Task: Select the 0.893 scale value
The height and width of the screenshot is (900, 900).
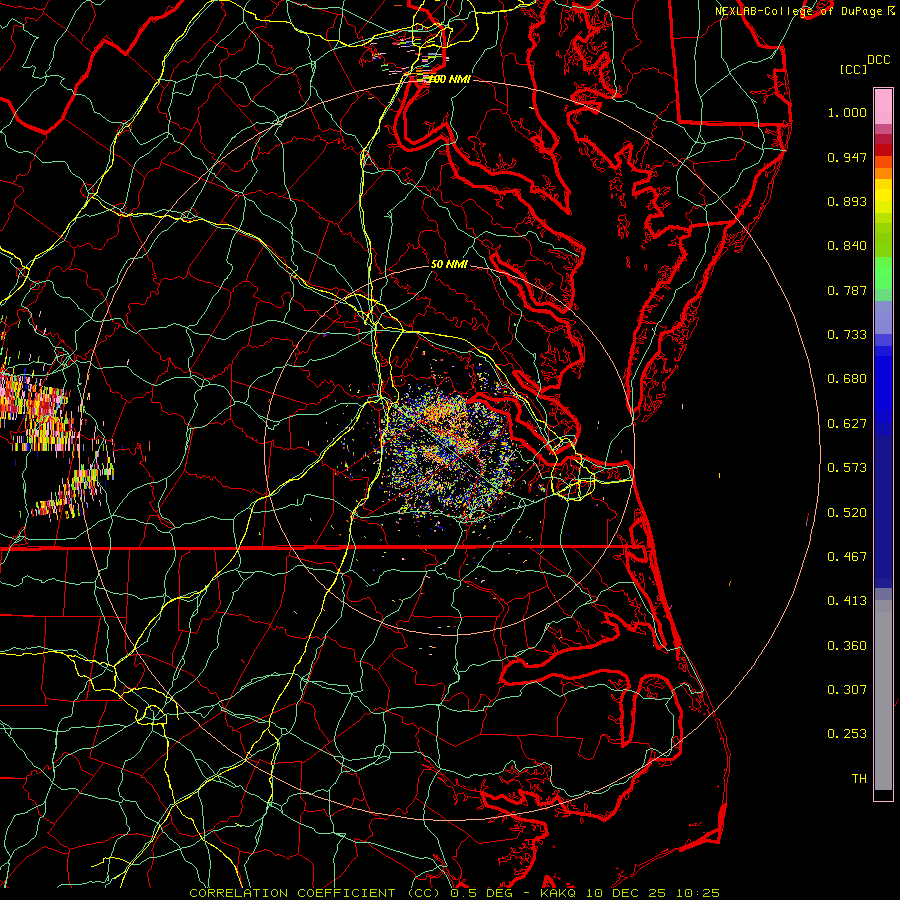Action: click(847, 201)
